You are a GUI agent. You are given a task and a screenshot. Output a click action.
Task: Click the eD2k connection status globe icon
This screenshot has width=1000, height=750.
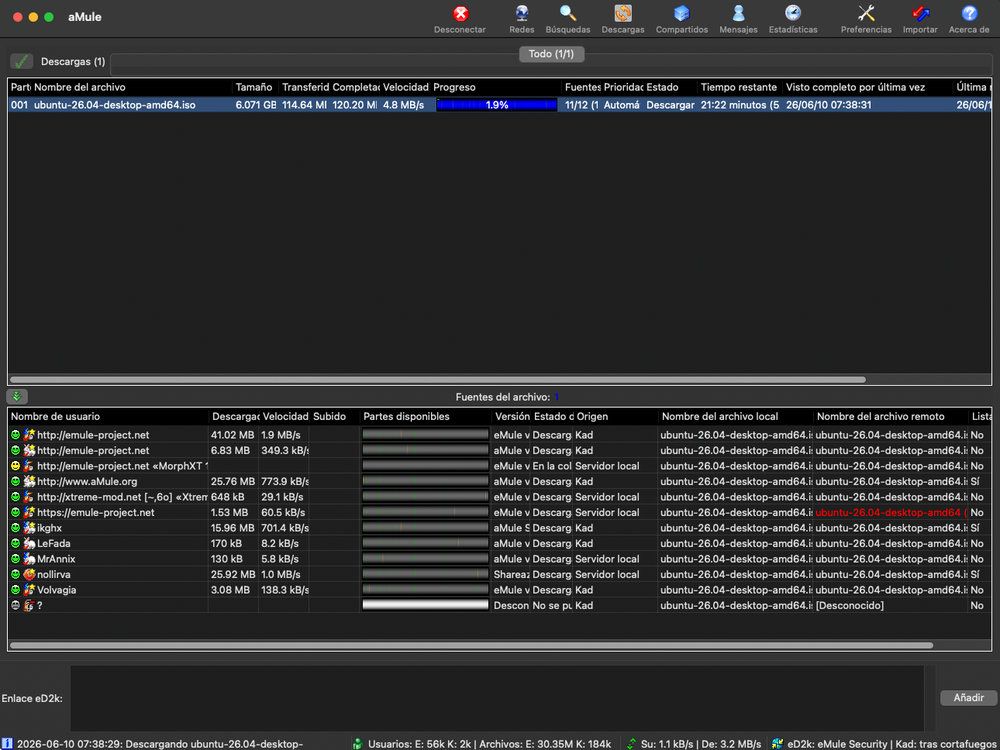click(x=777, y=744)
